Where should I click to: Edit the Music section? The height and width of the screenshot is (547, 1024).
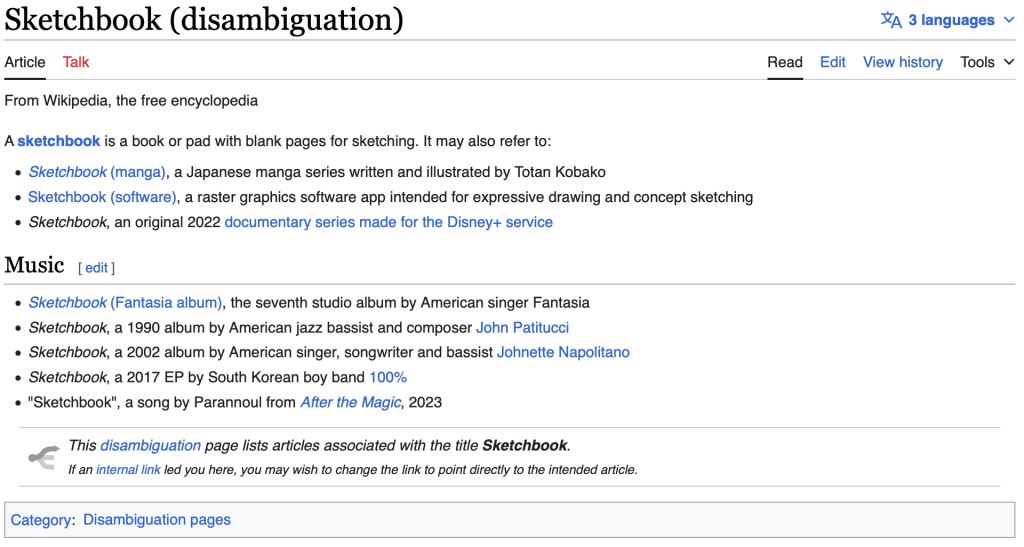[96, 268]
